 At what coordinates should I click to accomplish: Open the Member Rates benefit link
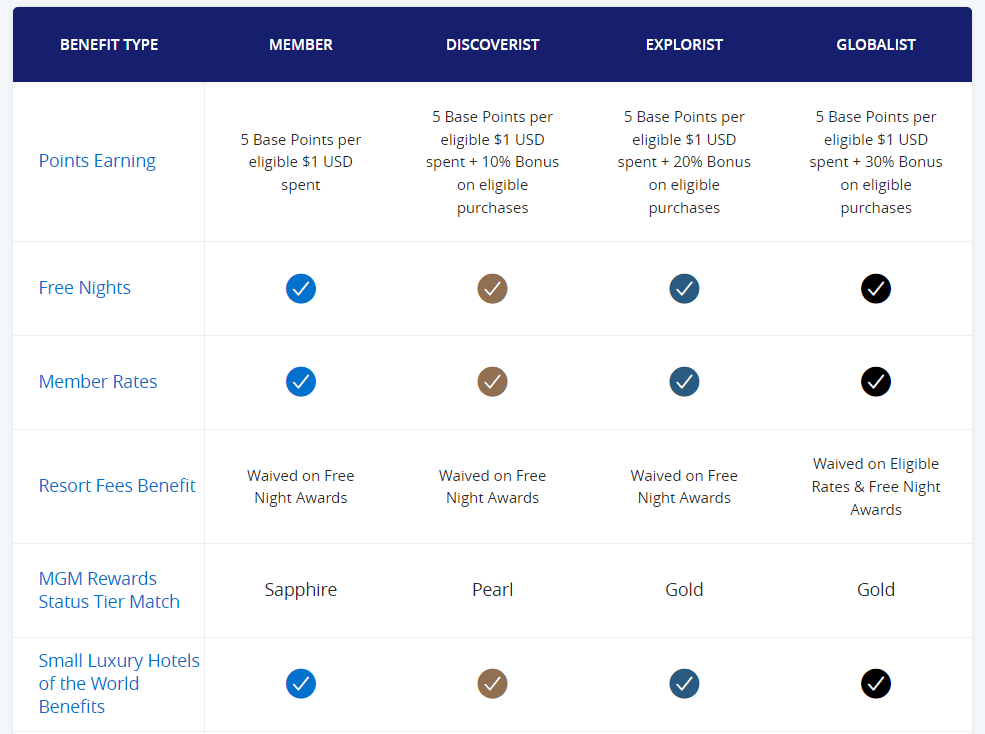[x=98, y=382]
